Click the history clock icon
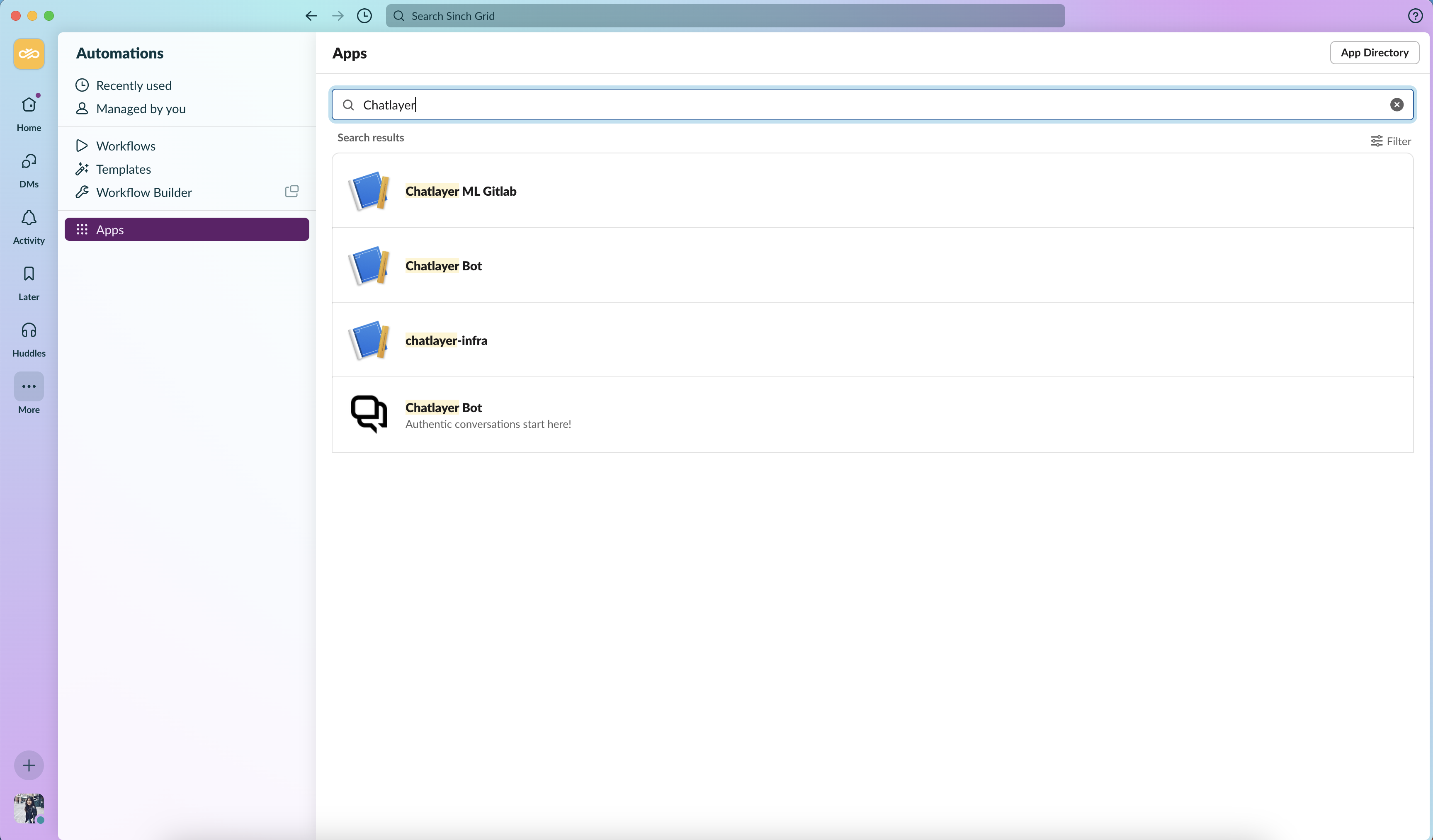The image size is (1433, 840). tap(364, 16)
